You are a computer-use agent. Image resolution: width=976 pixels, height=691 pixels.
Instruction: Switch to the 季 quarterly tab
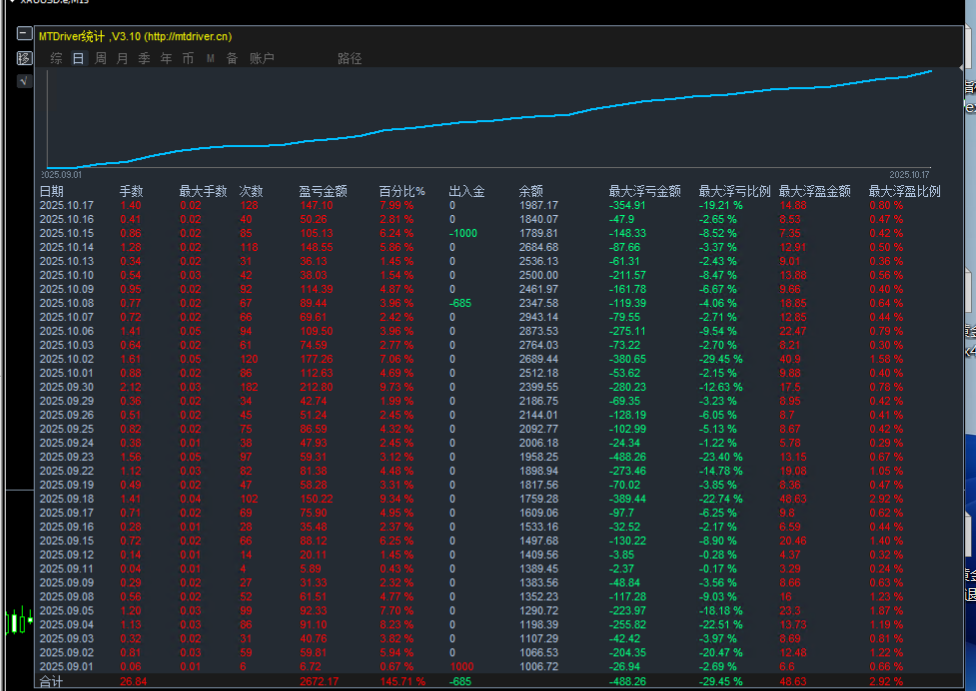click(x=144, y=59)
